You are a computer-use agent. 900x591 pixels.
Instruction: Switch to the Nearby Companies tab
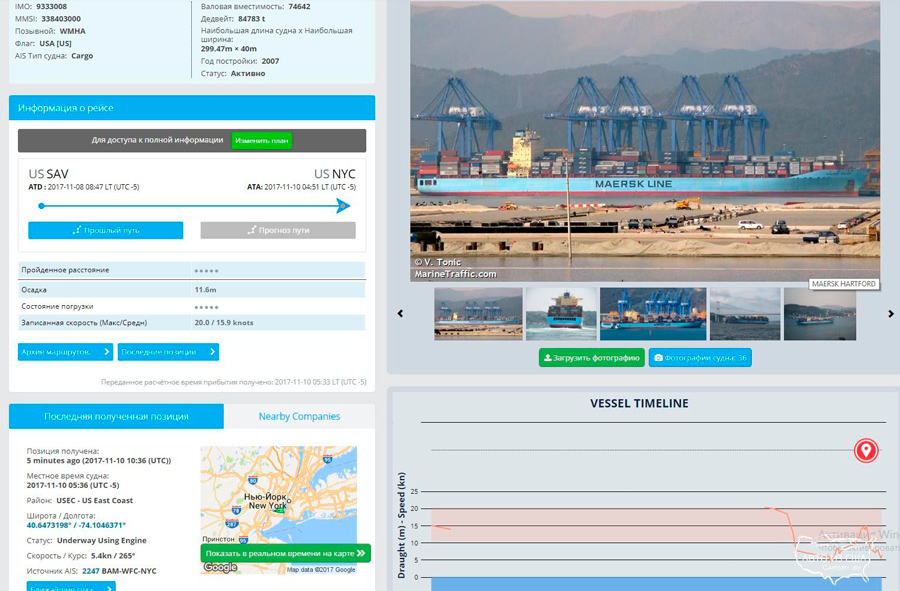click(x=299, y=416)
